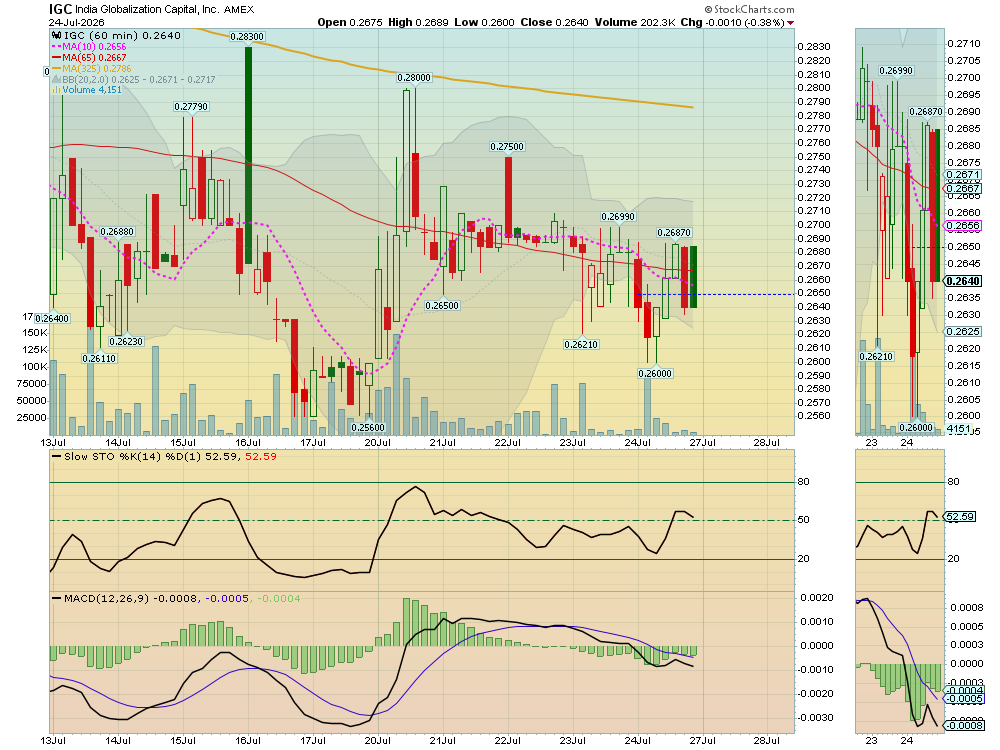Image resolution: width=1000 pixels, height=750 pixels.
Task: Click the 0.27500 price label
Action: click(507, 147)
